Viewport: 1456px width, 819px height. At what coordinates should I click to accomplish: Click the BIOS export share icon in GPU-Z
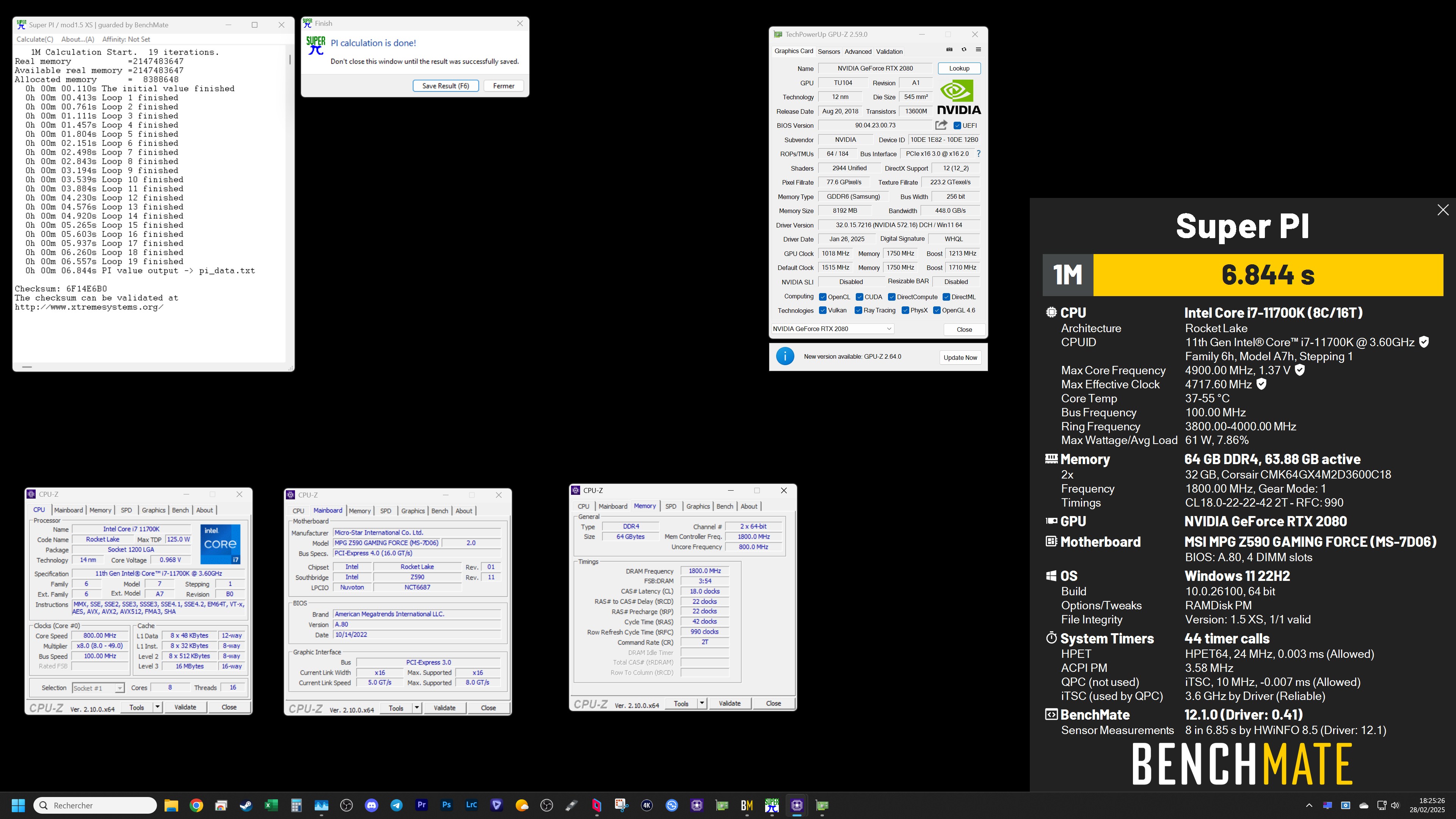[941, 125]
